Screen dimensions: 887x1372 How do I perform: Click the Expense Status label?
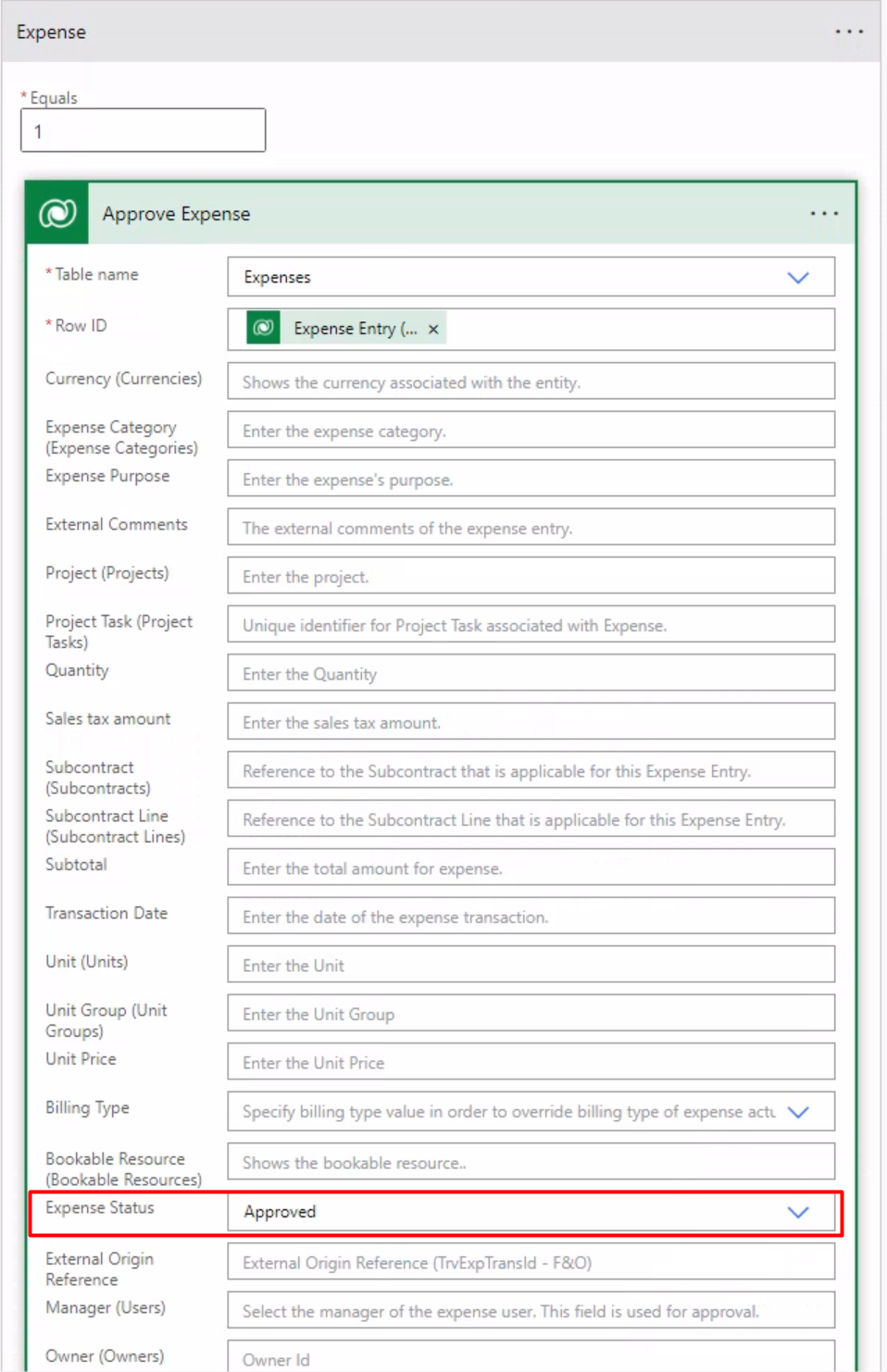click(x=100, y=1207)
